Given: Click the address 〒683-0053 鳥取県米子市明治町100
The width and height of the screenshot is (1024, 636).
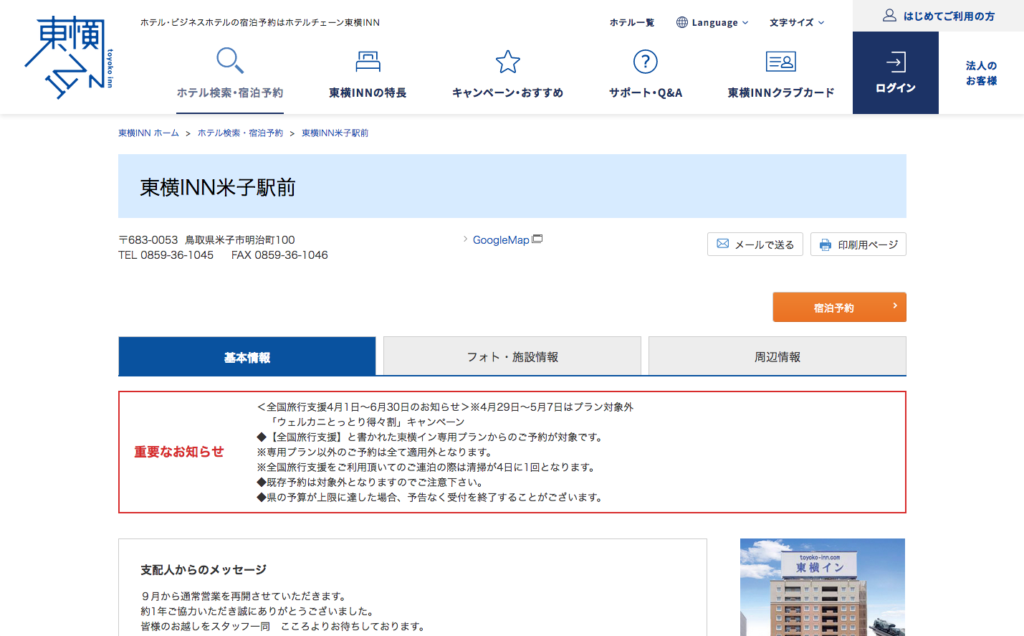Looking at the screenshot, I should click(x=206, y=240).
